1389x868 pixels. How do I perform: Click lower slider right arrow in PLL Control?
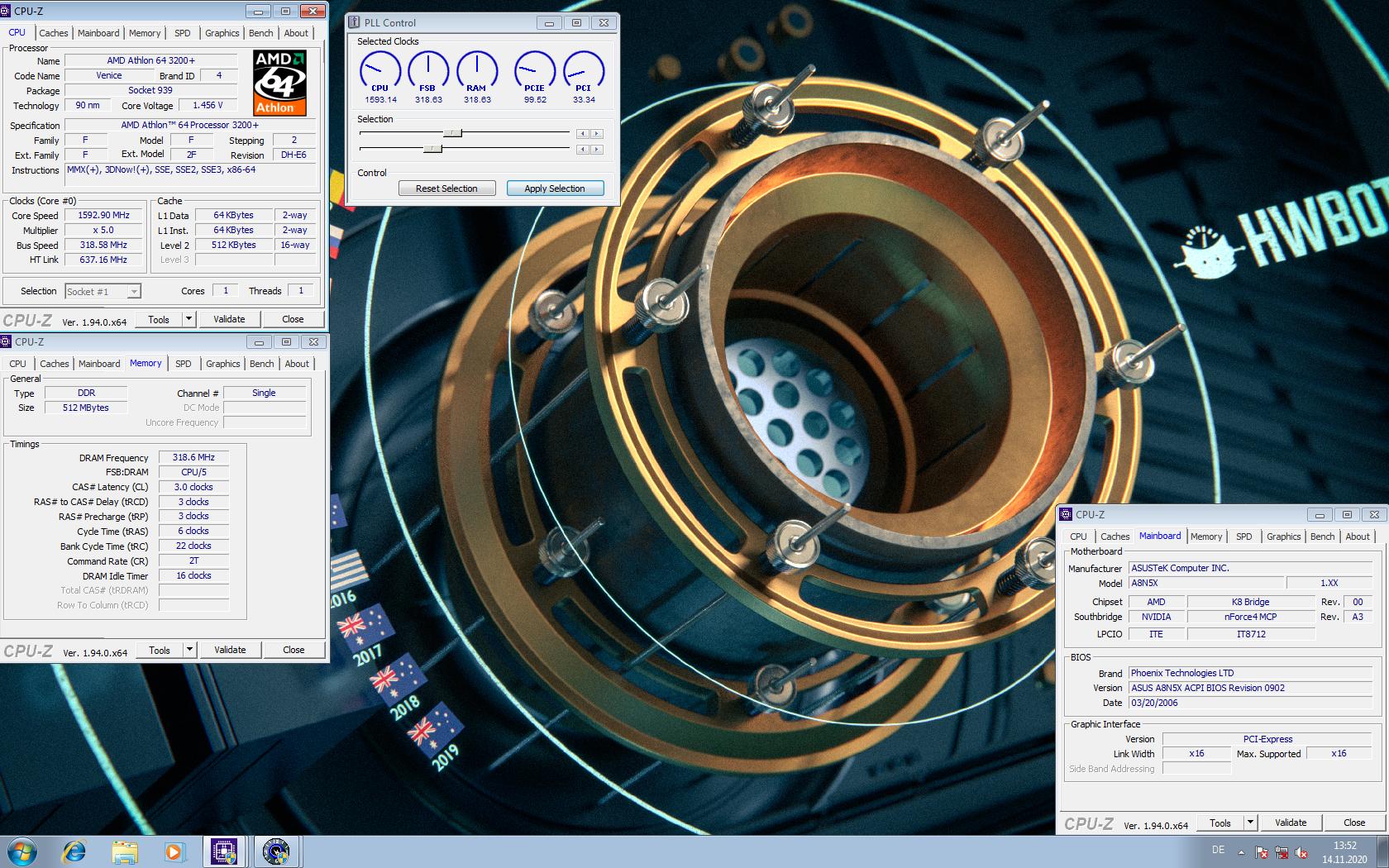(597, 149)
